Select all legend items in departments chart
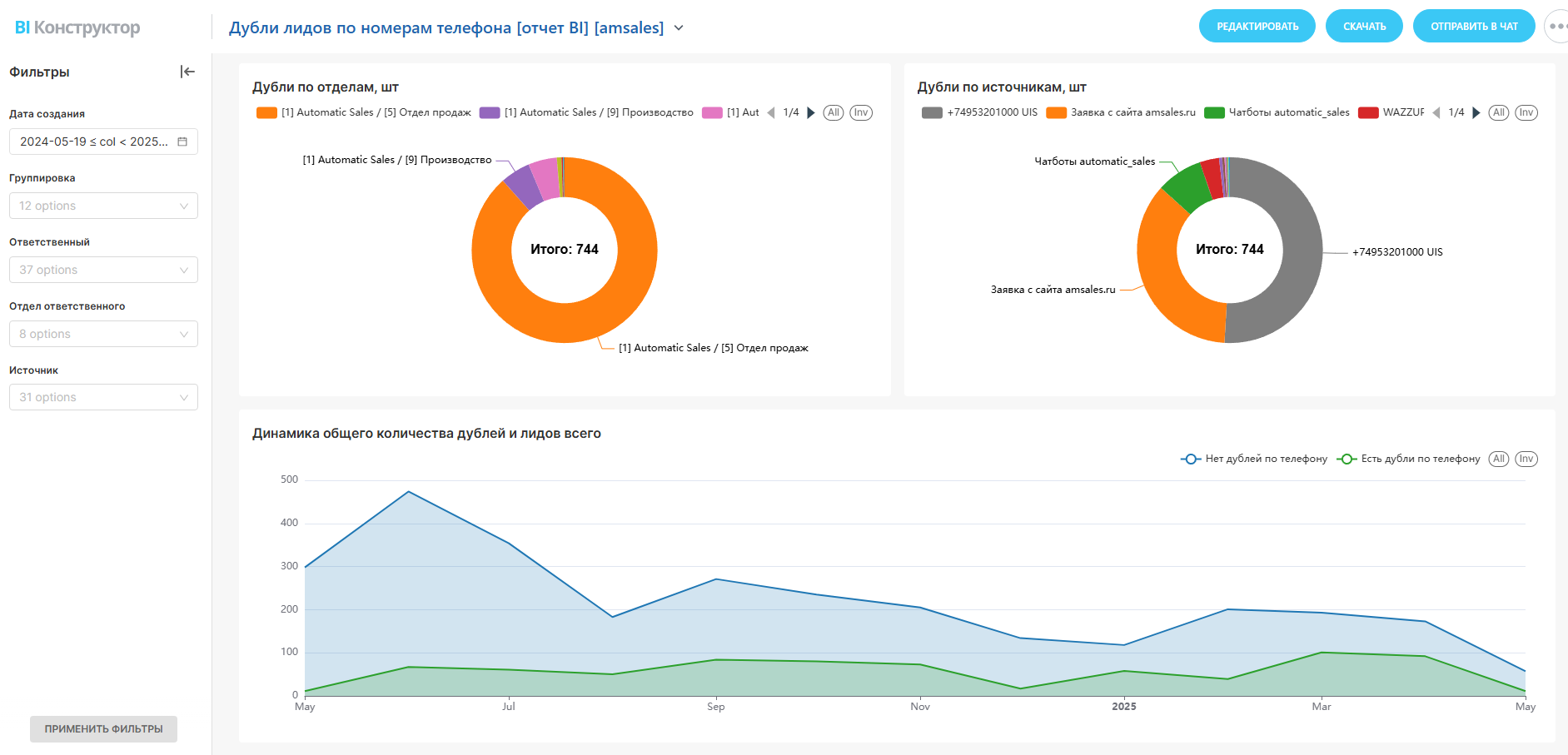Image resolution: width=1568 pixels, height=755 pixels. tap(834, 112)
